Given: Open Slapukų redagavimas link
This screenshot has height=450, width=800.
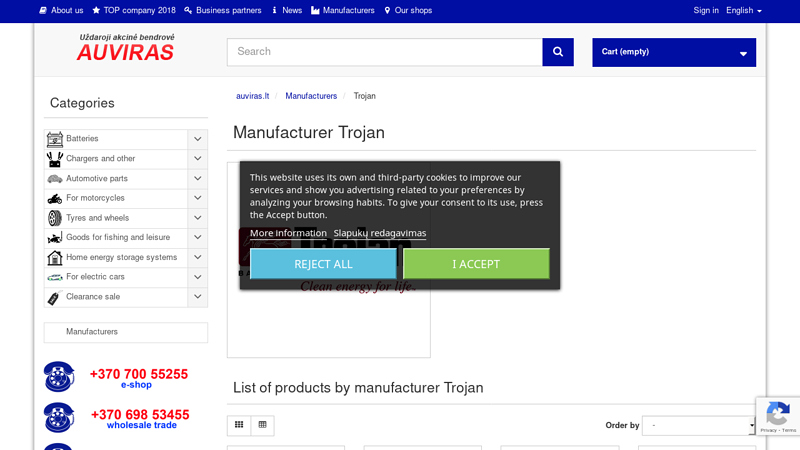Looking at the screenshot, I should [x=380, y=233].
